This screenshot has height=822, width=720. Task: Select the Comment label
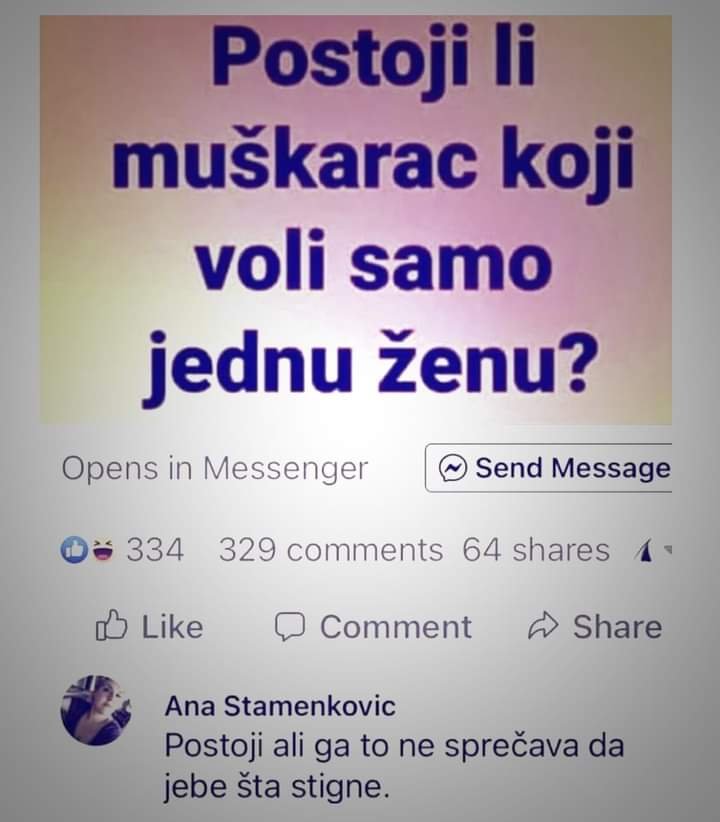[x=396, y=627]
